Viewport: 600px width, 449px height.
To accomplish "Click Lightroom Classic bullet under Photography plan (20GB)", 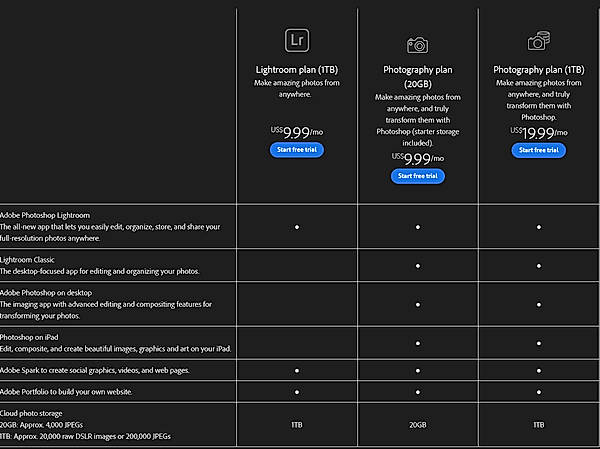I will pyautogui.click(x=417, y=265).
